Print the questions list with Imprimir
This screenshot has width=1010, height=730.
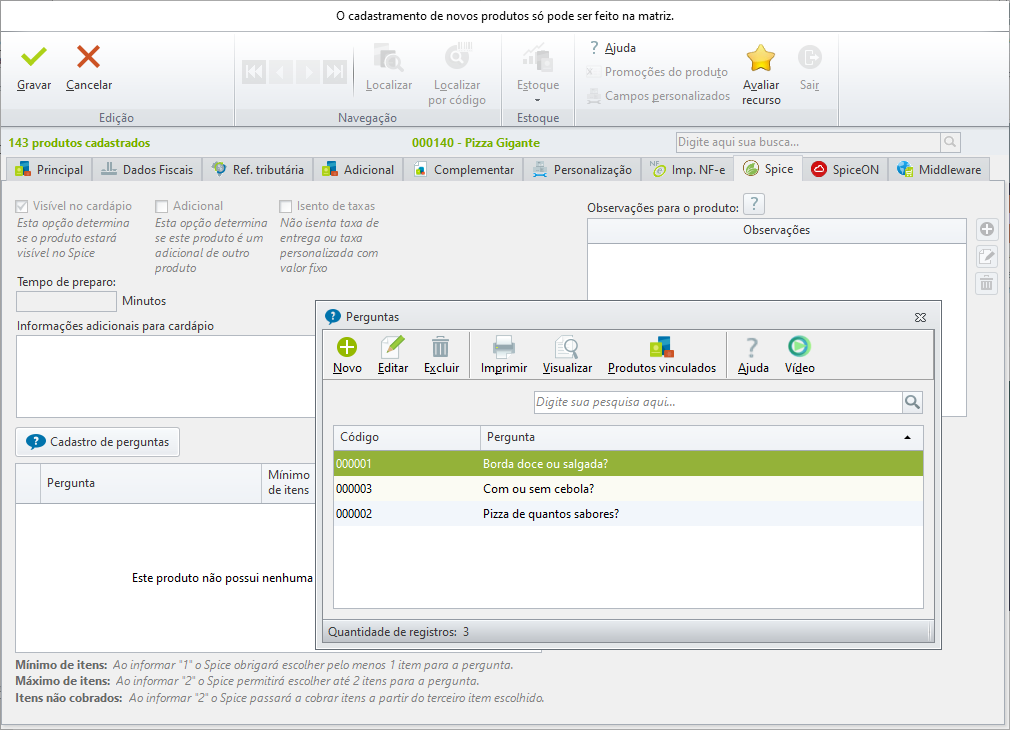[x=504, y=355]
